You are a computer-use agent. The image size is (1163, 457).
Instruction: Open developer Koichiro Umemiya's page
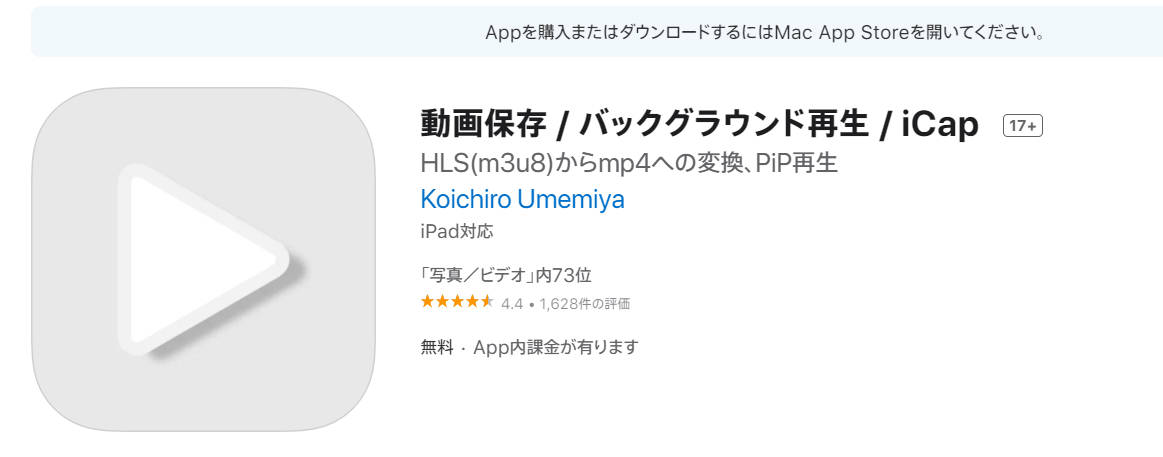(x=522, y=199)
